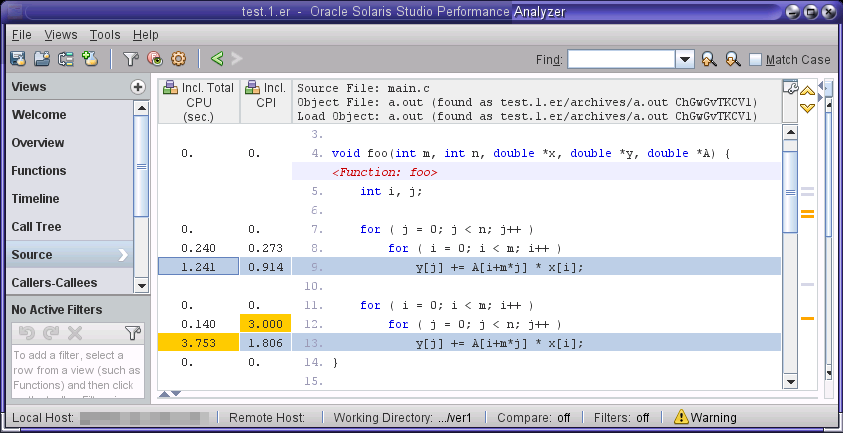Click source line 9 statement
Viewport: 843px width, 433px height.
536,267
